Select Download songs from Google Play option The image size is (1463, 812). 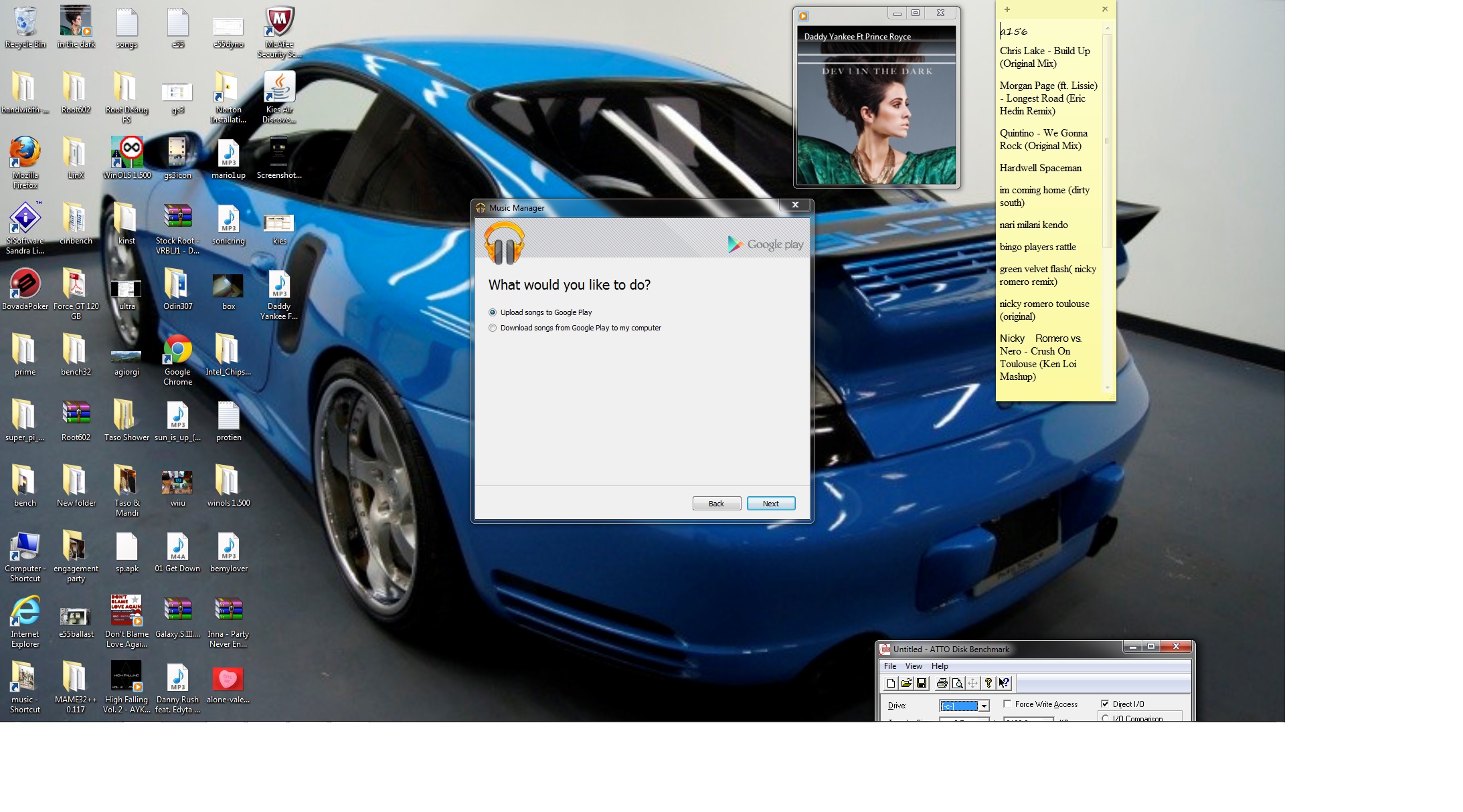(x=493, y=328)
